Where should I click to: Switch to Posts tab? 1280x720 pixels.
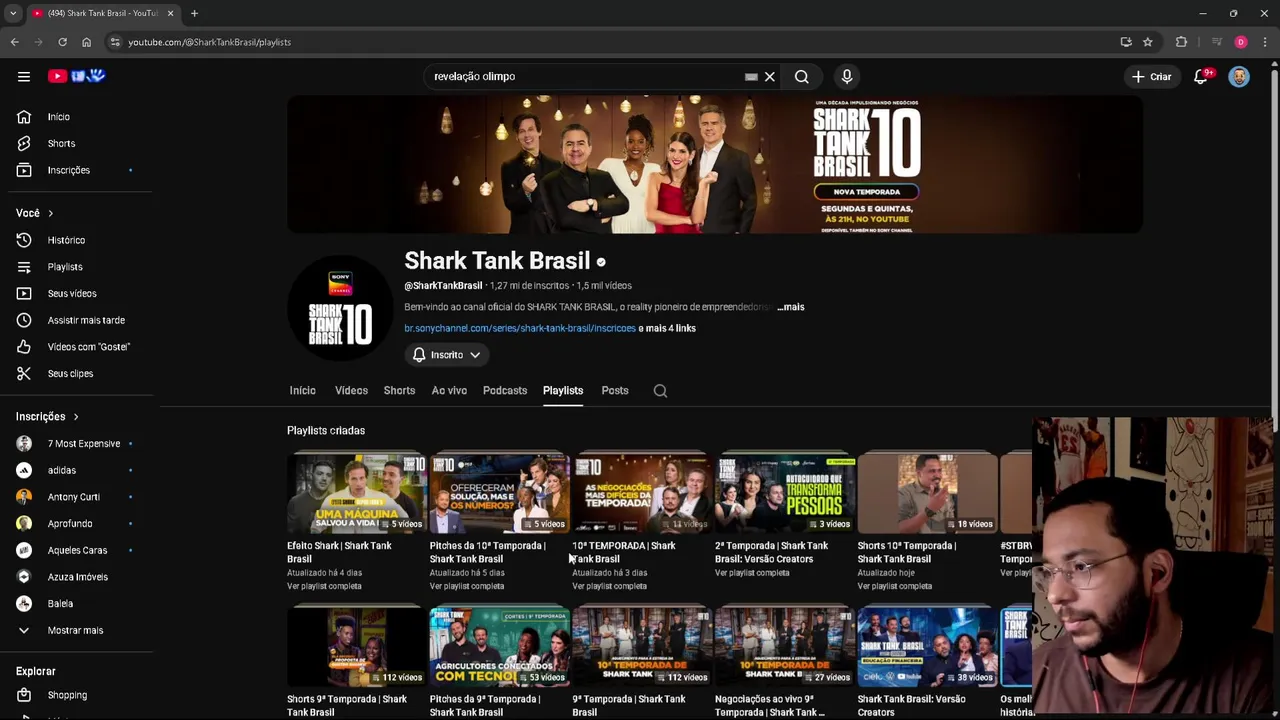pyautogui.click(x=615, y=391)
